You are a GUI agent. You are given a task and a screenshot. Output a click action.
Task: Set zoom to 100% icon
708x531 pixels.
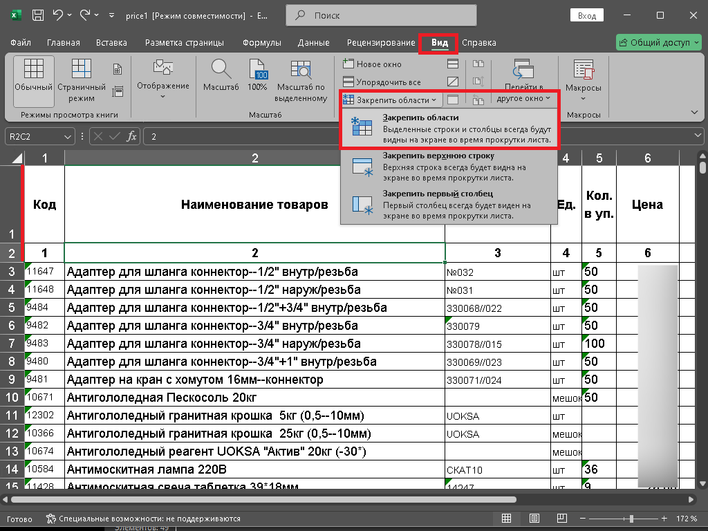[257, 76]
